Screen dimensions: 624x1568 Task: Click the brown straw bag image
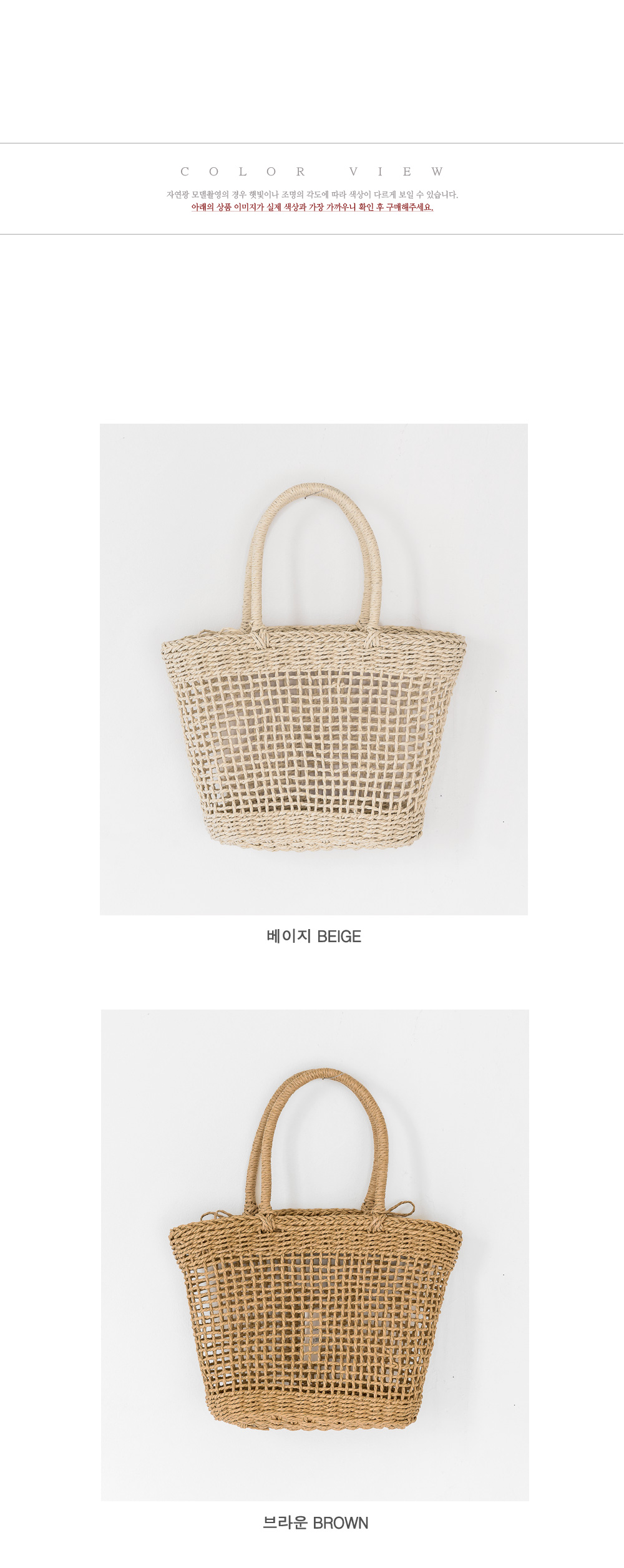click(x=315, y=1255)
